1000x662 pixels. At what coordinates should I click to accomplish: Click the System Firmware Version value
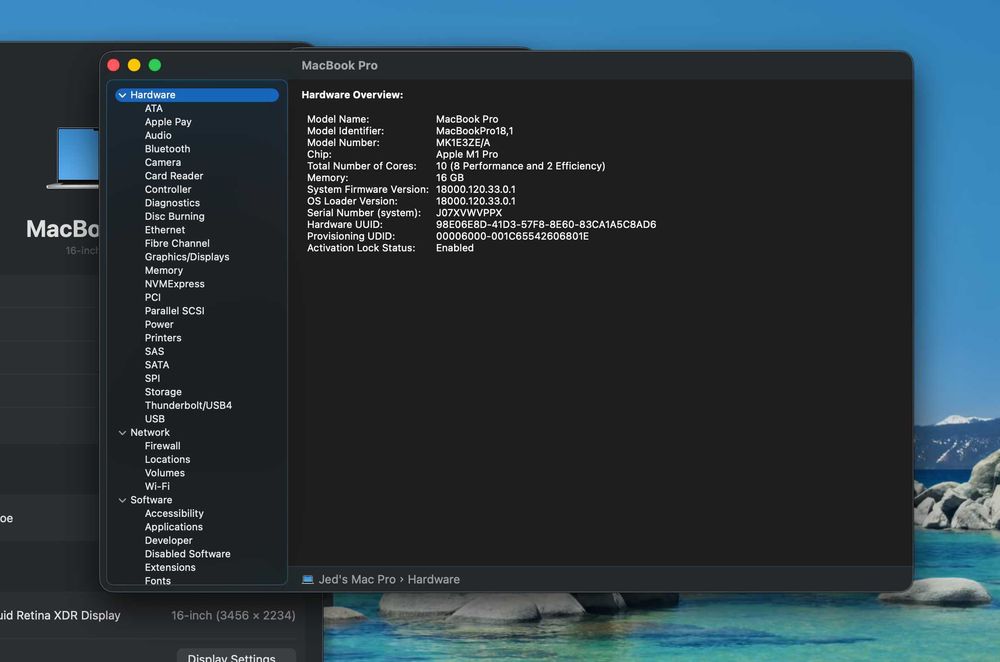point(476,189)
